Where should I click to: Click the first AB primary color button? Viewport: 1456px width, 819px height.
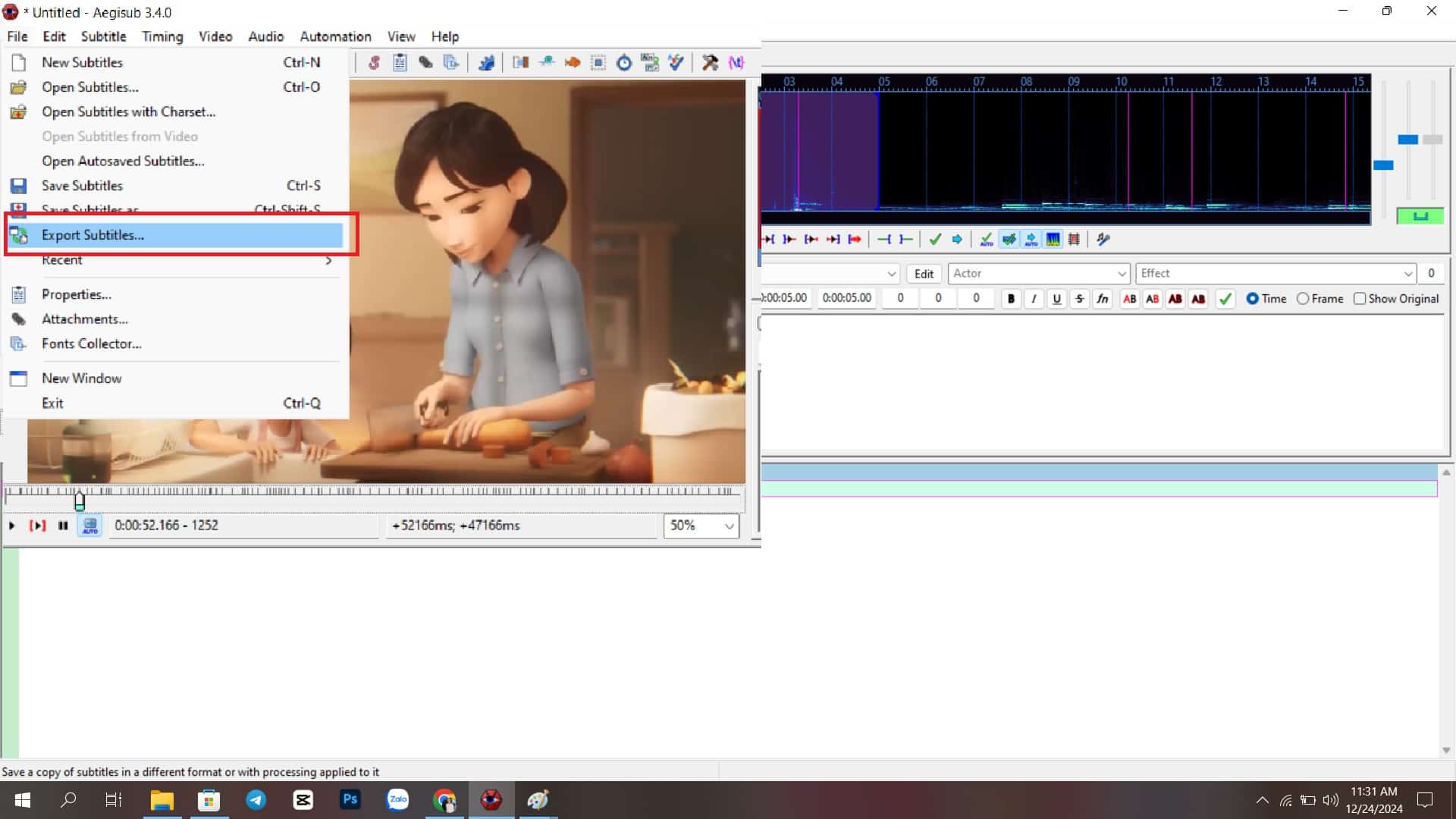tap(1130, 299)
